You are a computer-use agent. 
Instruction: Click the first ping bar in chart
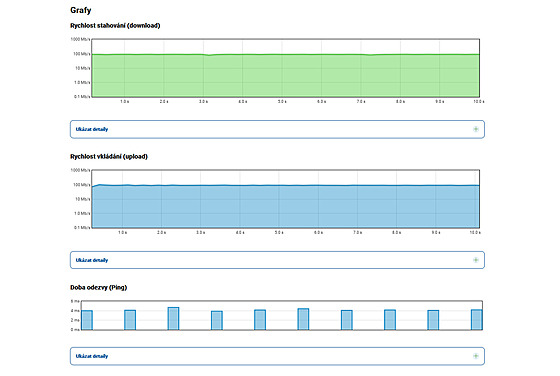pyautogui.click(x=87, y=320)
